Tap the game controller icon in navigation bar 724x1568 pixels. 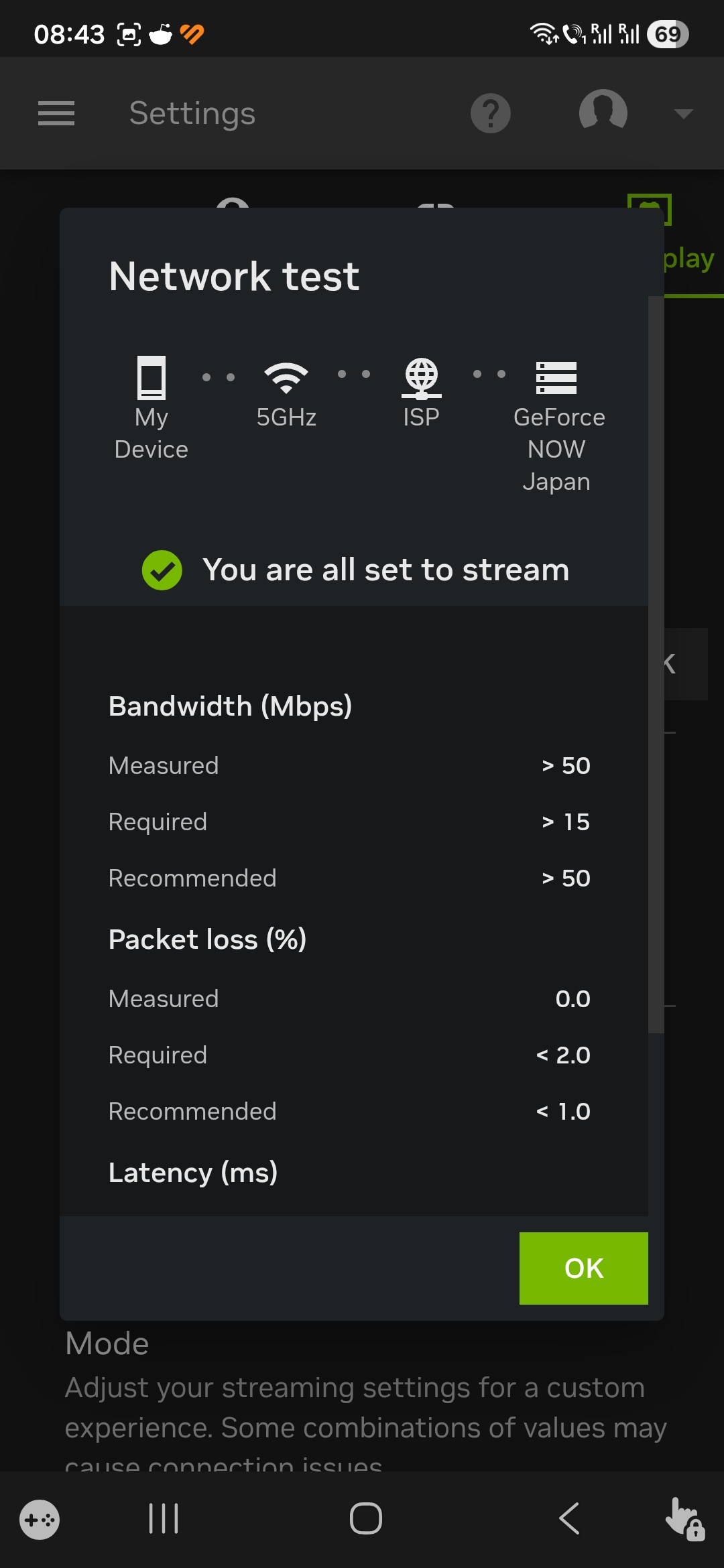(x=40, y=1520)
